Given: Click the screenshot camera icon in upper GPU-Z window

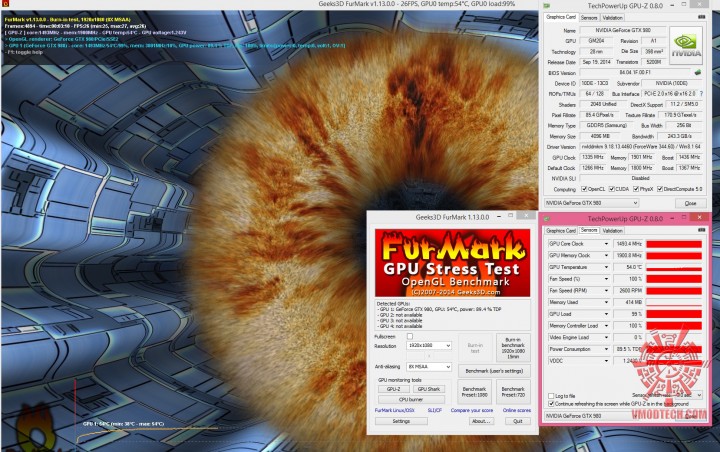Looking at the screenshot, I should pyautogui.click(x=701, y=17).
